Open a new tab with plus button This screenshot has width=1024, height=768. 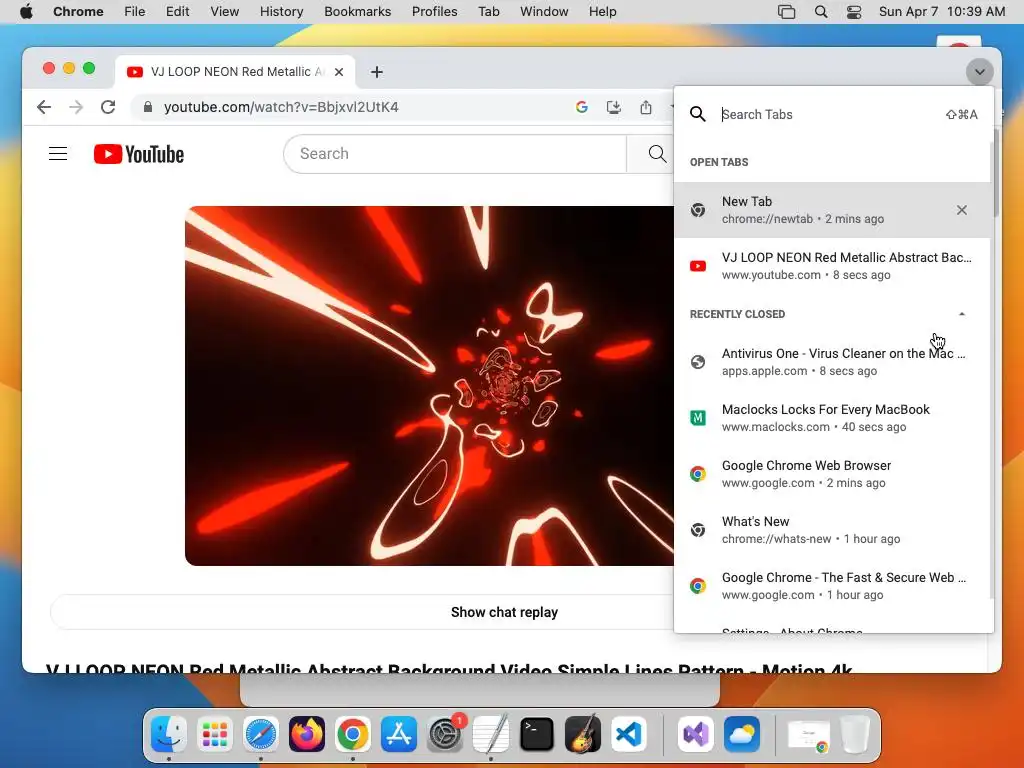click(x=376, y=72)
